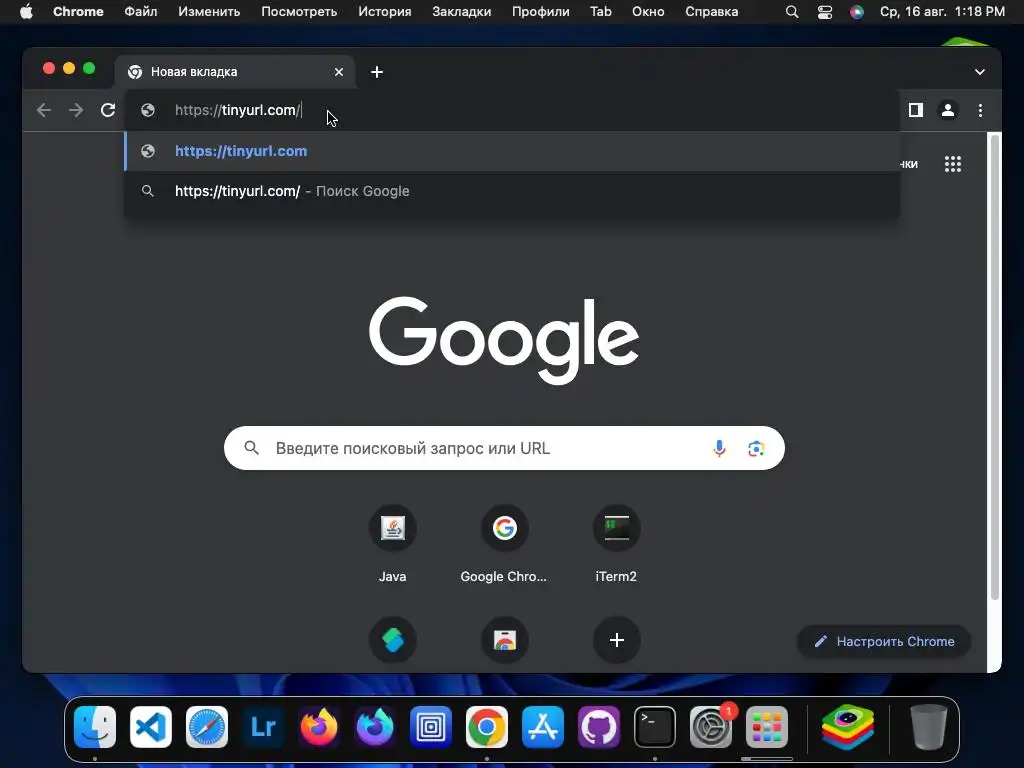Open Launchpad from the dock
Image resolution: width=1024 pixels, height=768 pixels.
tap(767, 727)
